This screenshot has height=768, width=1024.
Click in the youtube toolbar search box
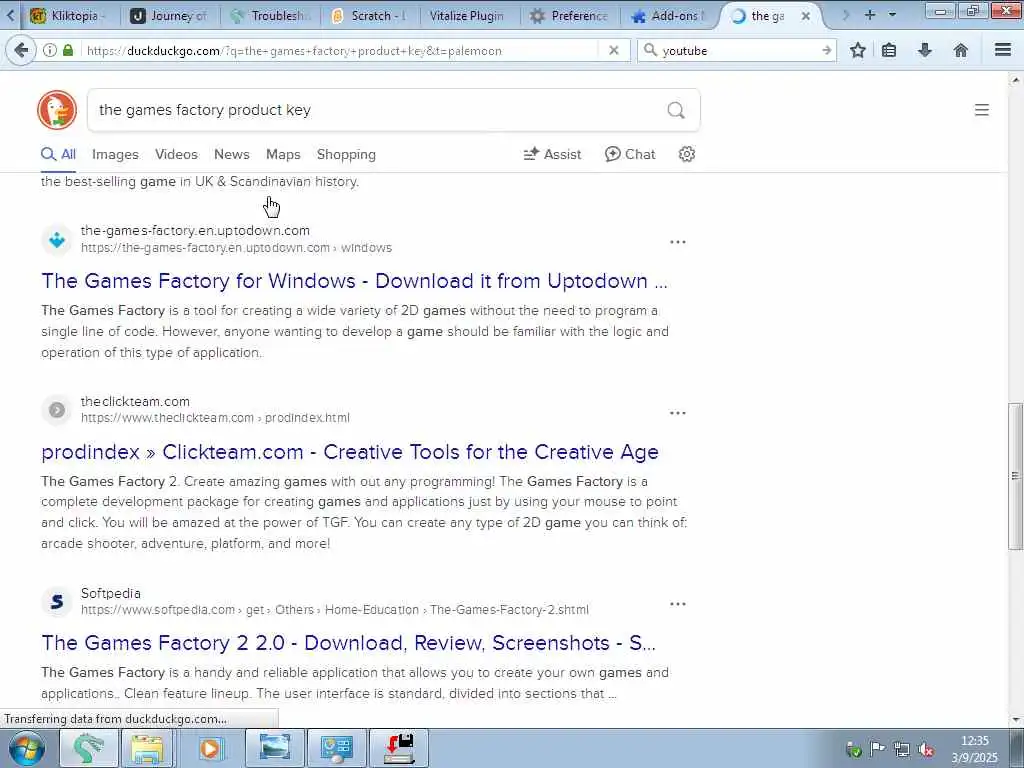tap(738, 50)
